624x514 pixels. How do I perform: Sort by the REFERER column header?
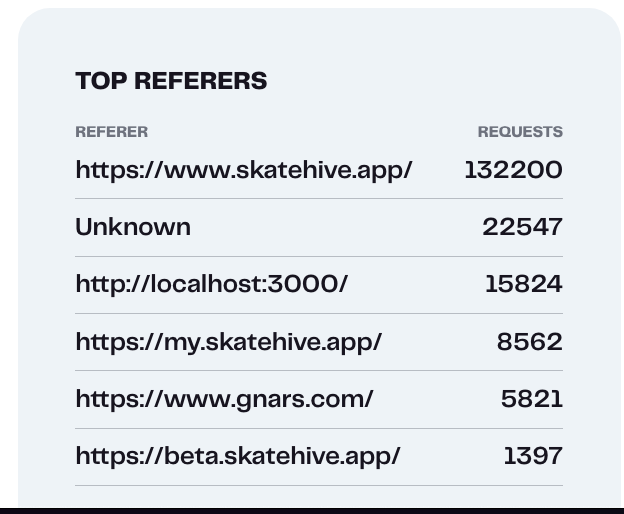pyautogui.click(x=111, y=132)
